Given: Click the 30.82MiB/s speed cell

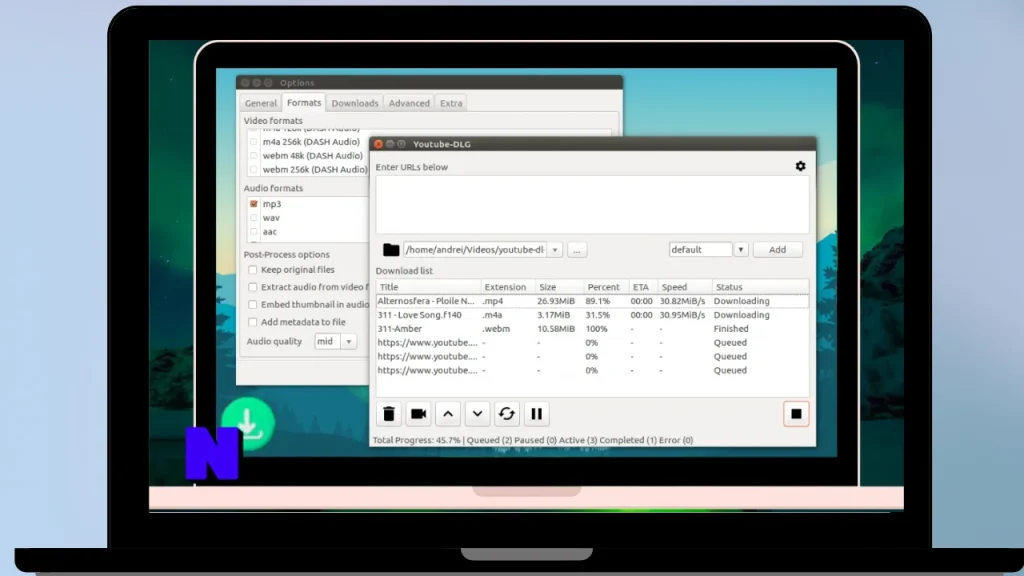Looking at the screenshot, I should (682, 301).
